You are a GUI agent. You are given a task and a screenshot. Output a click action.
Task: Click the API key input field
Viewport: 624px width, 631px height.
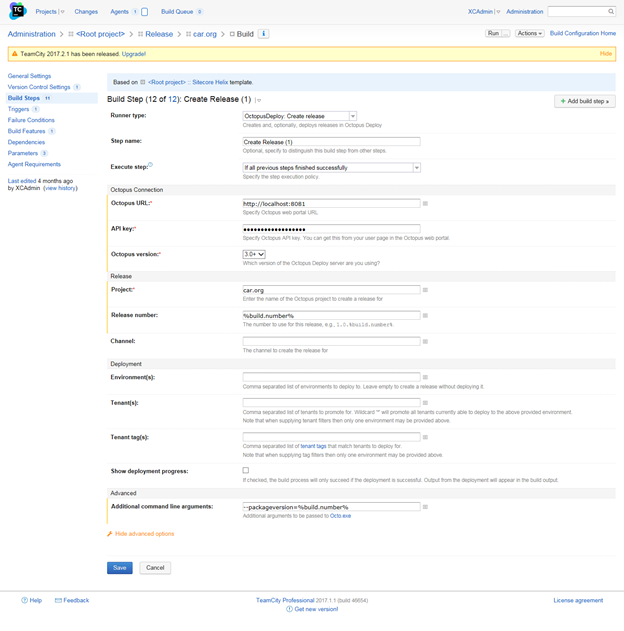[x=332, y=229]
